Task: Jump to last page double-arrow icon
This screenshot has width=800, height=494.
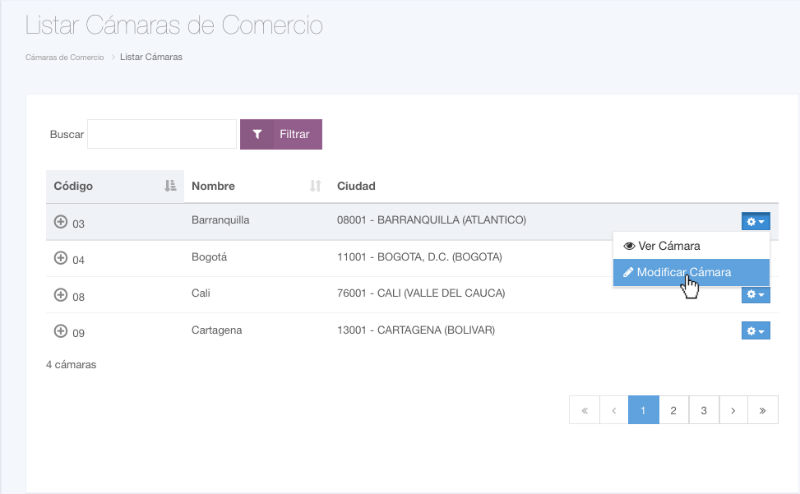Action: 763,410
